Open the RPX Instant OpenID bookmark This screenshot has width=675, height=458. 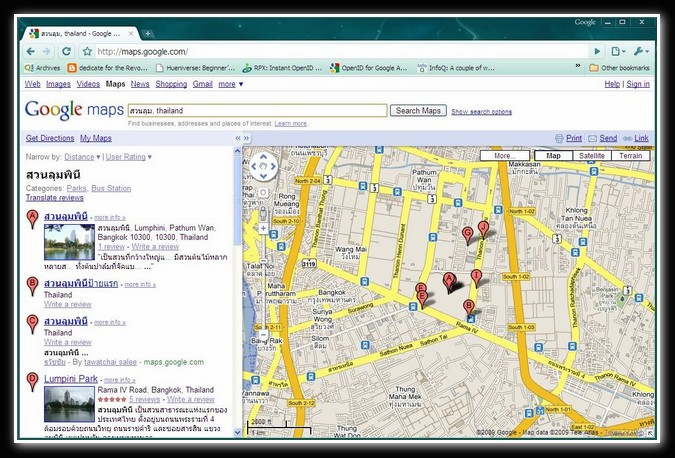tap(282, 68)
